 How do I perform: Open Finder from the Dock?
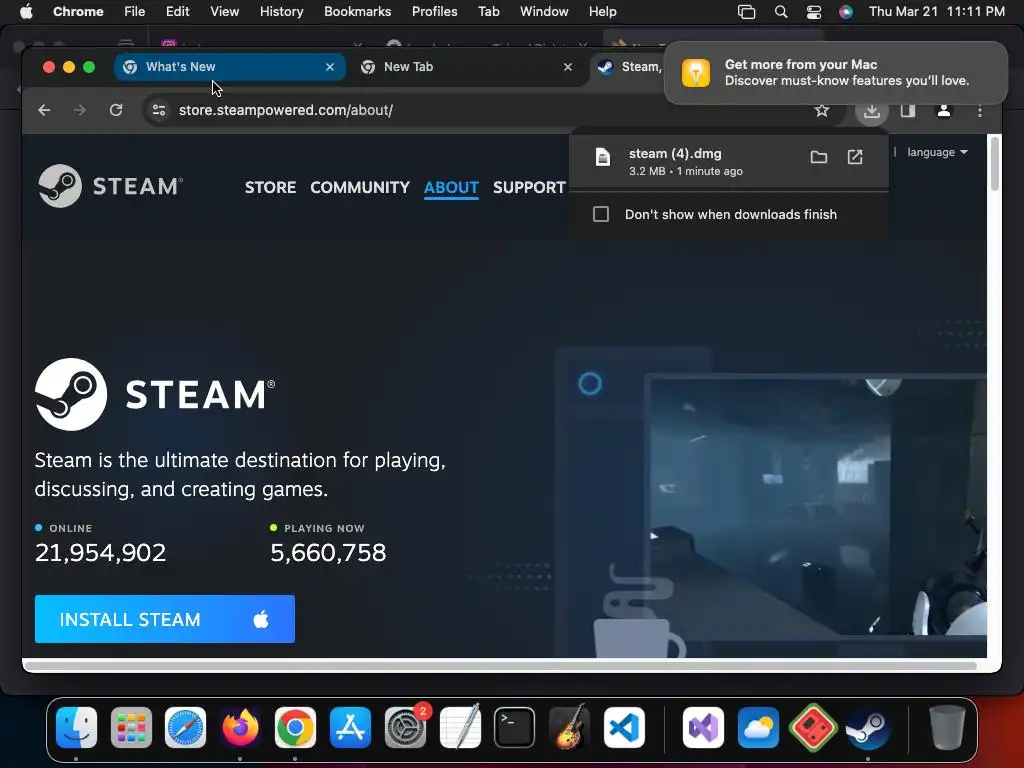tap(76, 728)
